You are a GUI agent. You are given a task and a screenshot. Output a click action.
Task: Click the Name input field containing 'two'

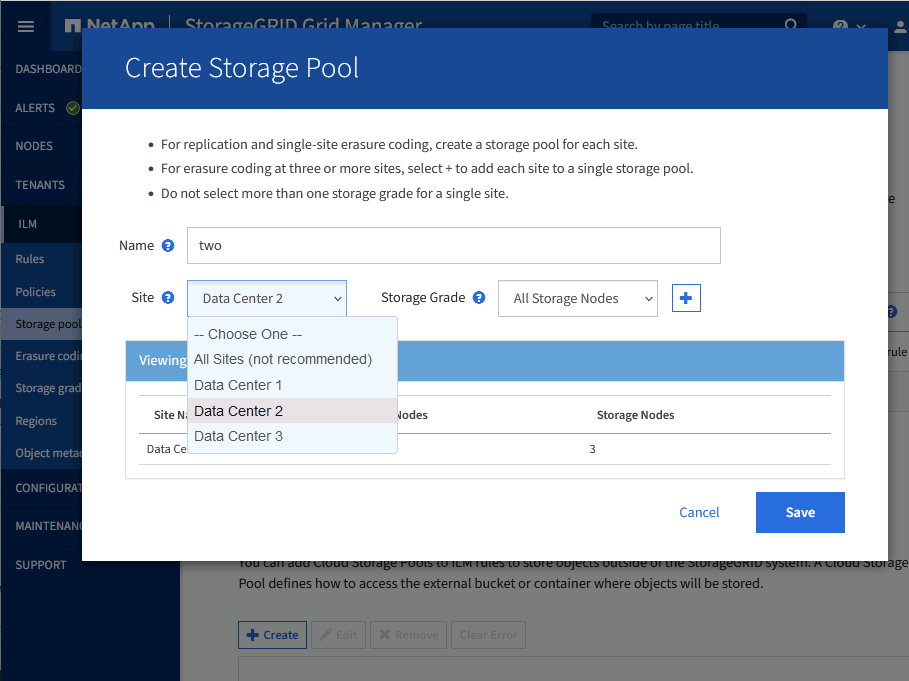pos(453,246)
